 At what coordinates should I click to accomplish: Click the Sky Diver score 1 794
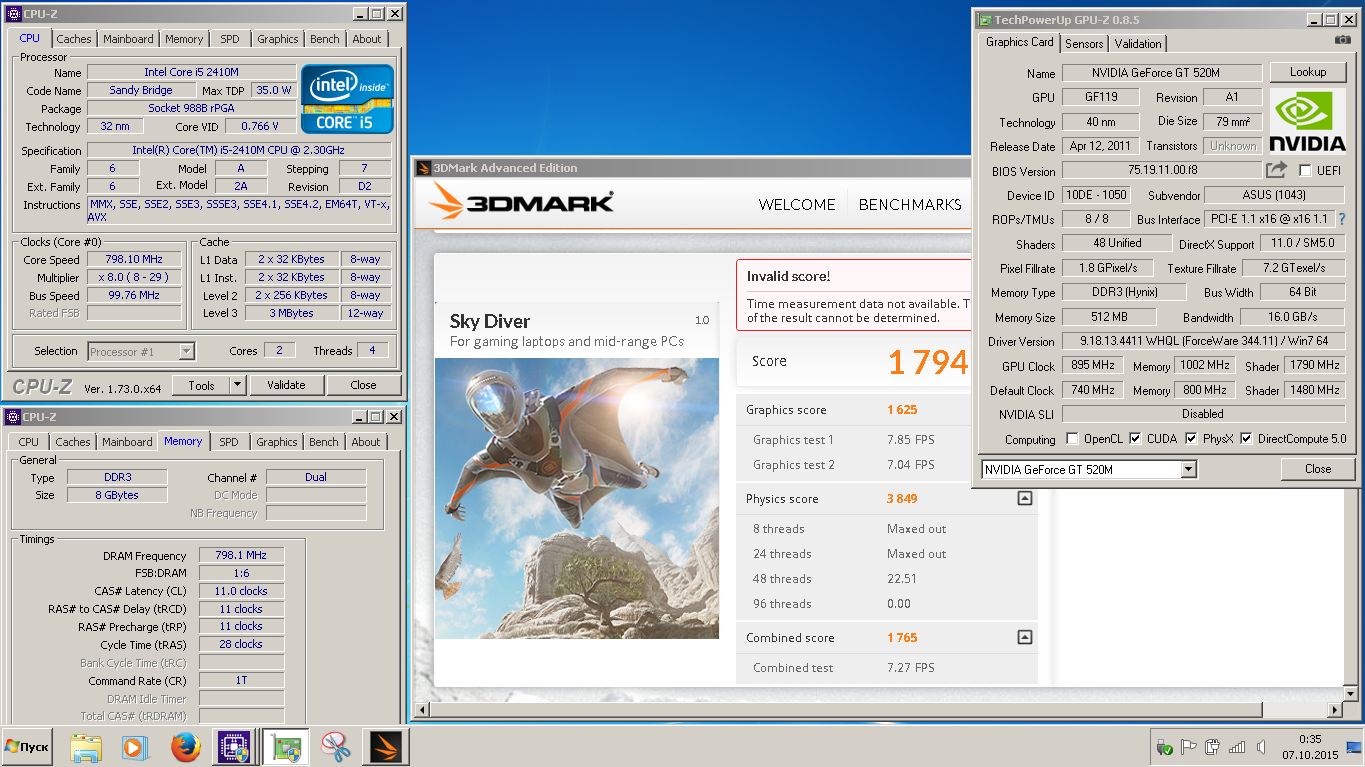pos(929,362)
